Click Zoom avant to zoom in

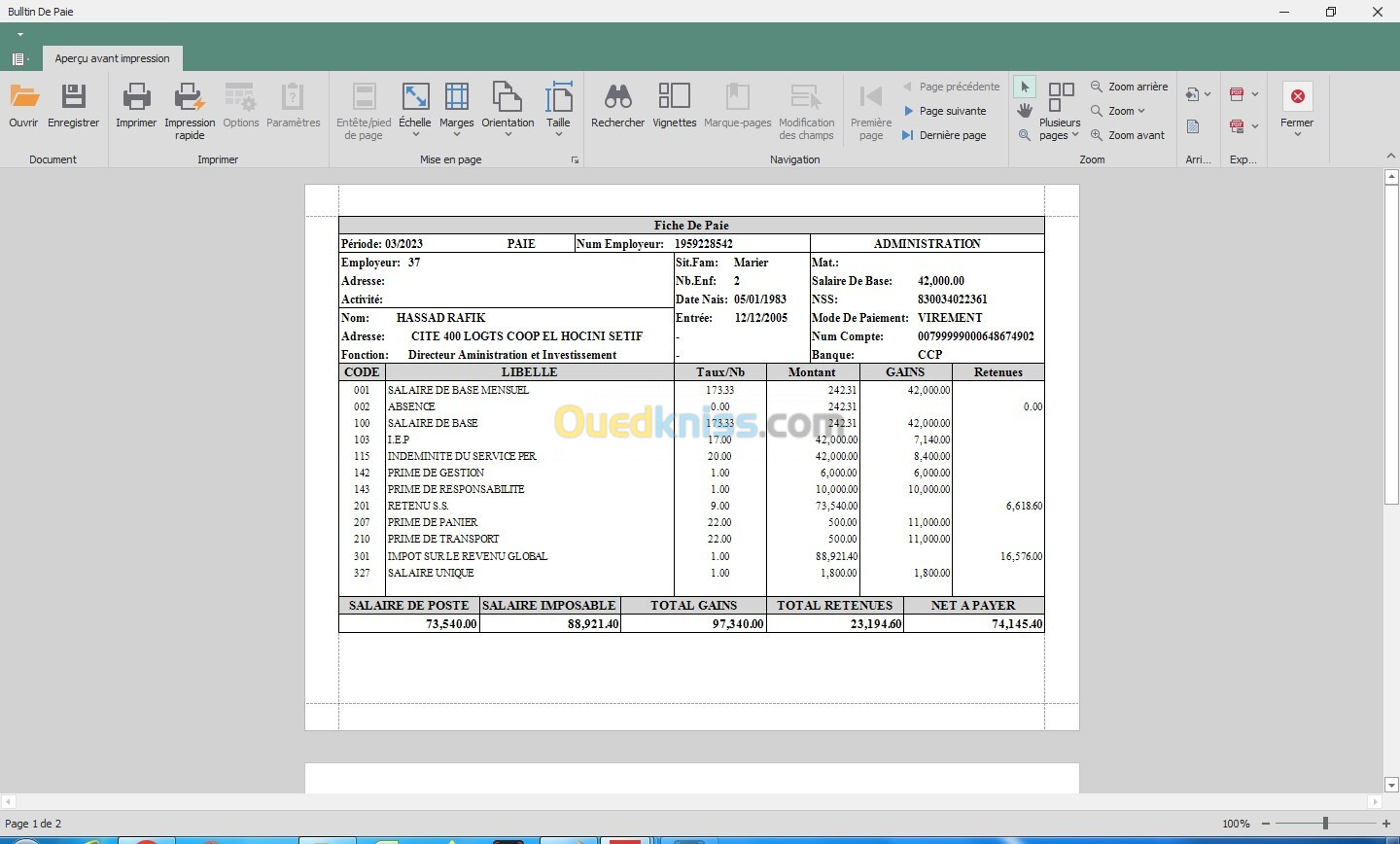tap(1128, 135)
